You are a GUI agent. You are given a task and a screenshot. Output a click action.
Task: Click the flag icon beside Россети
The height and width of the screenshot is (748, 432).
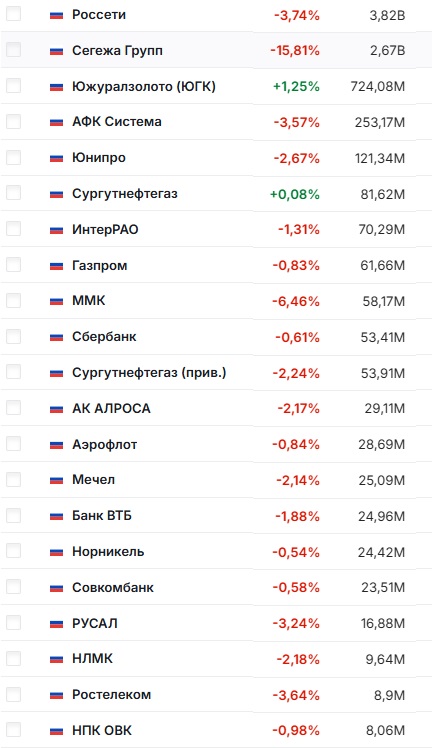(56, 15)
